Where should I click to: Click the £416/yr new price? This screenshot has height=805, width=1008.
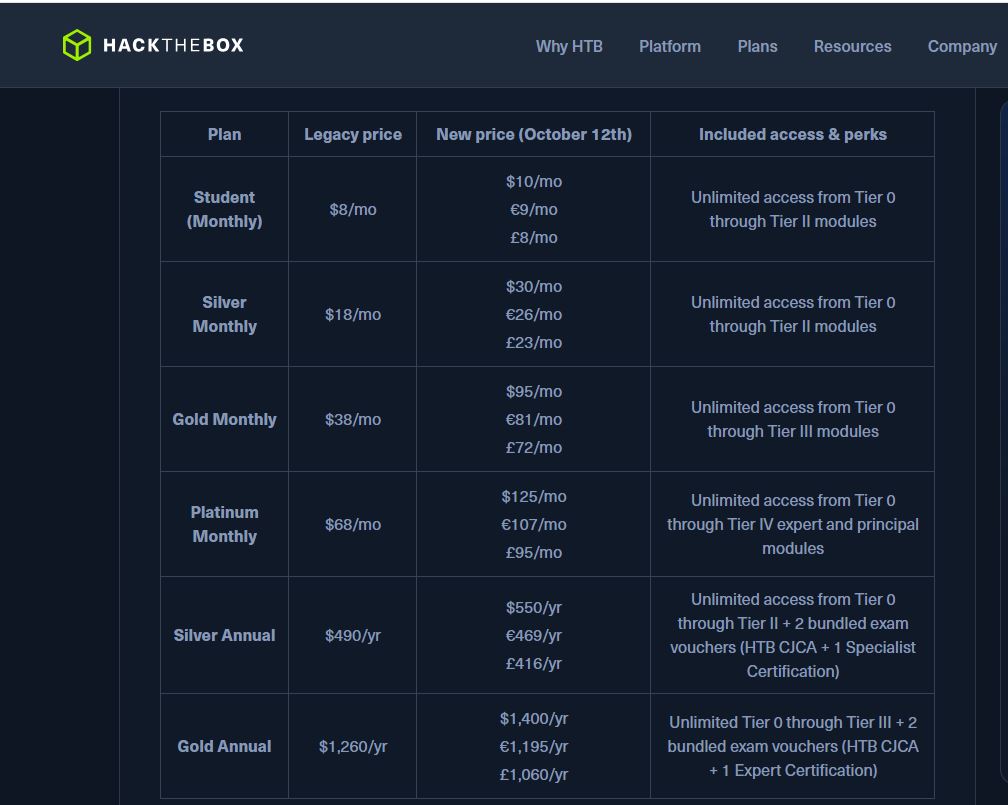click(x=534, y=664)
